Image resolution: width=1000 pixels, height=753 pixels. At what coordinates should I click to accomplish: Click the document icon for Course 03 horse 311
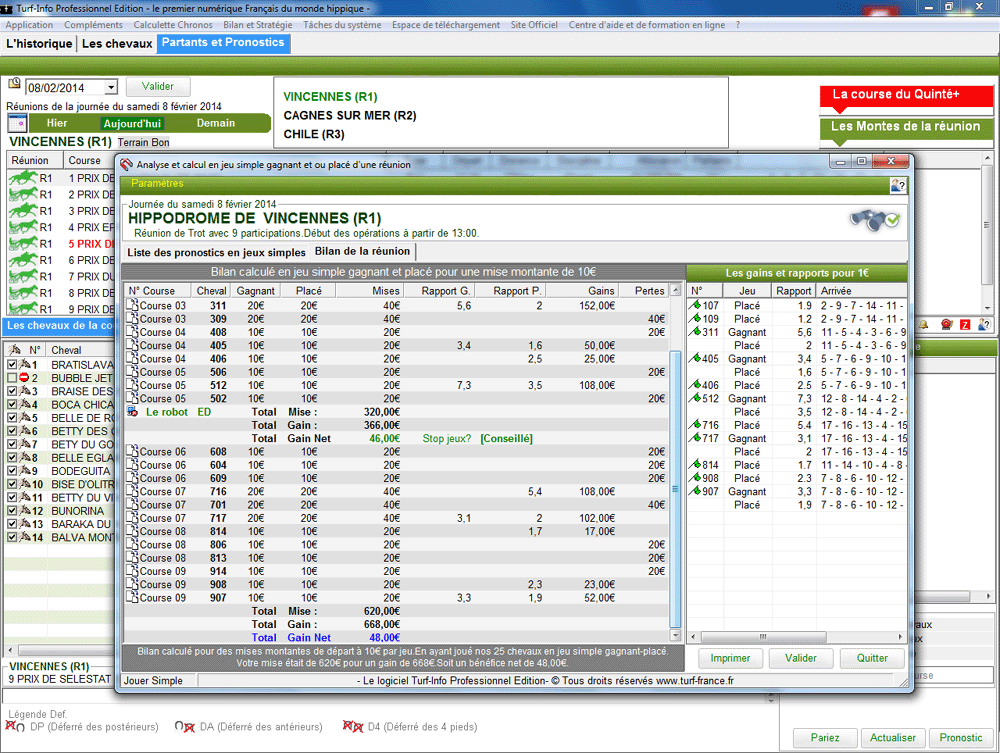click(x=133, y=306)
